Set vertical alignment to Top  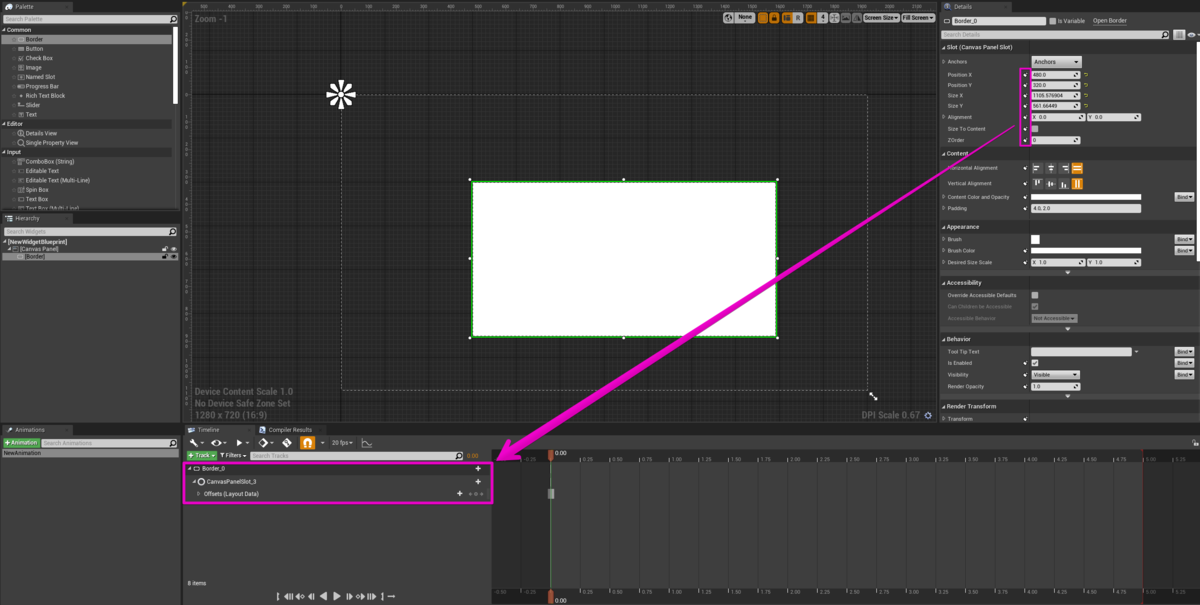click(1037, 183)
